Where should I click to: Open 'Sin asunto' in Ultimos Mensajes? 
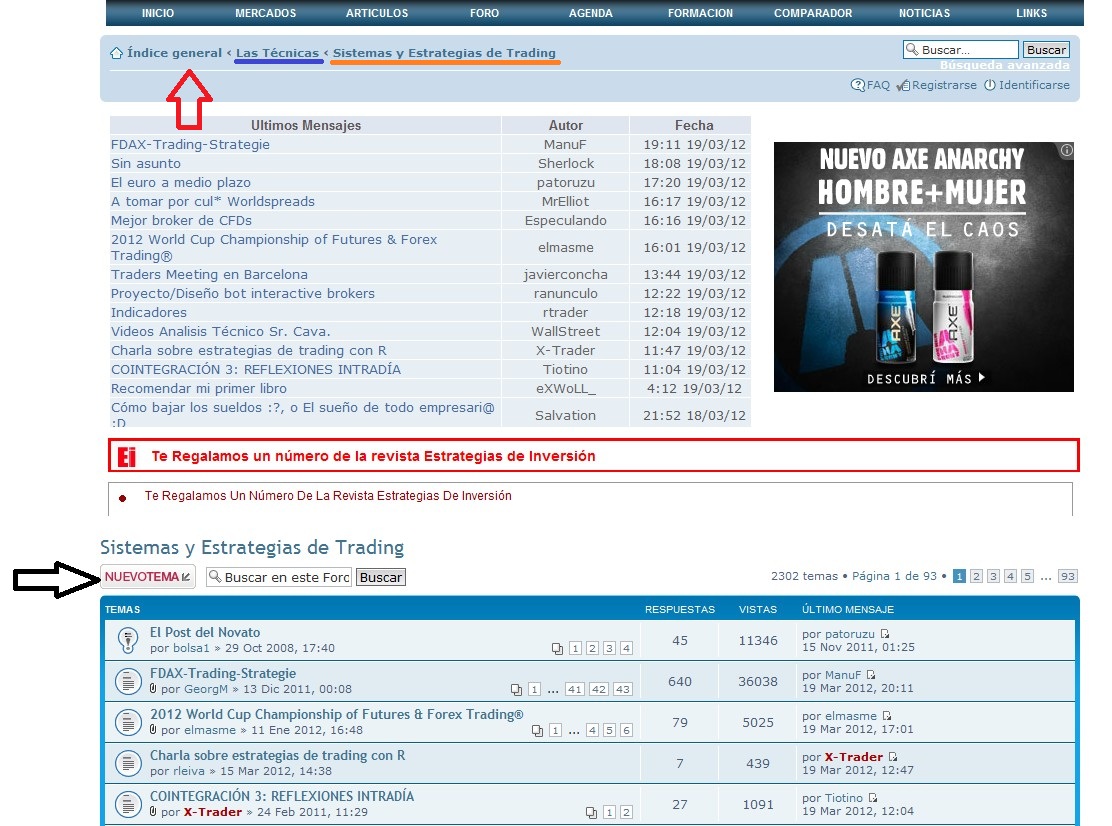click(x=145, y=164)
